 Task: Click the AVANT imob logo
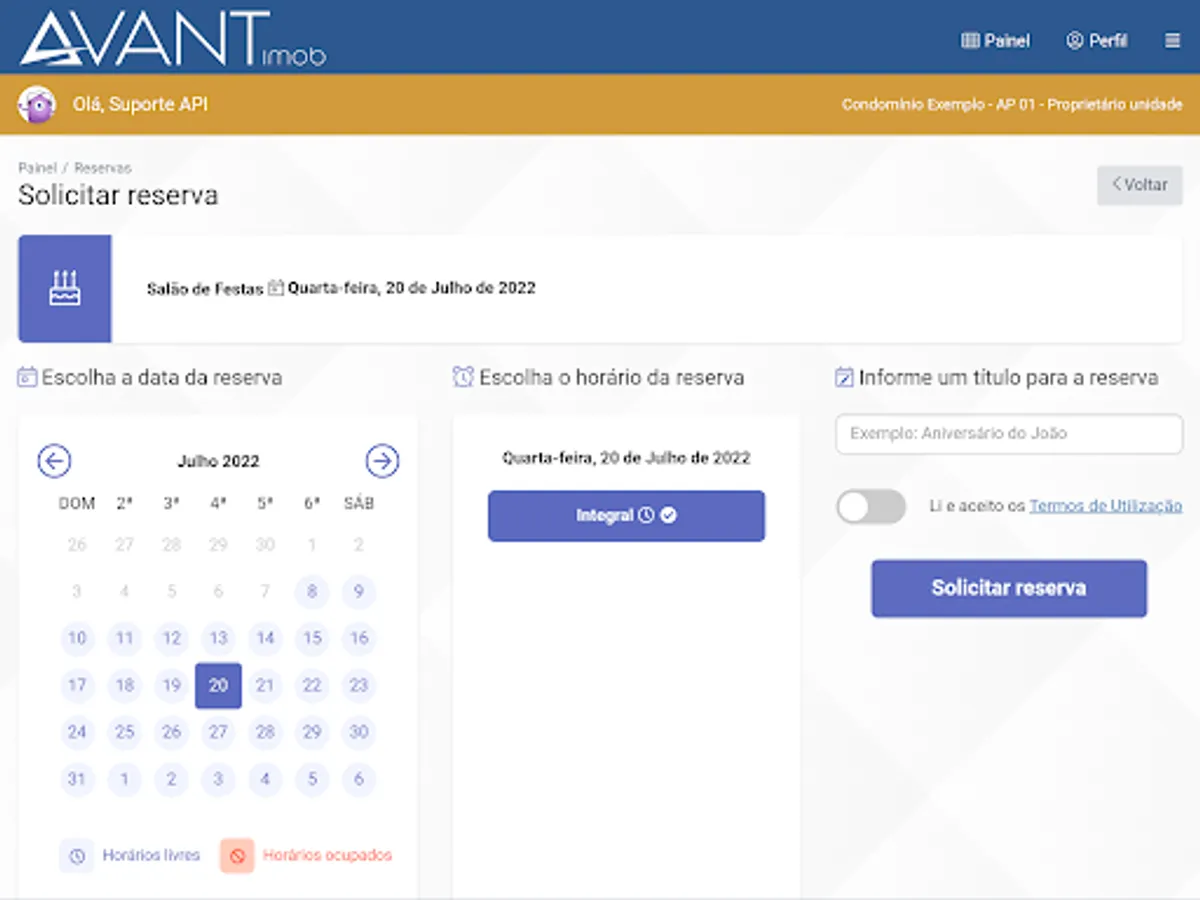(173, 38)
